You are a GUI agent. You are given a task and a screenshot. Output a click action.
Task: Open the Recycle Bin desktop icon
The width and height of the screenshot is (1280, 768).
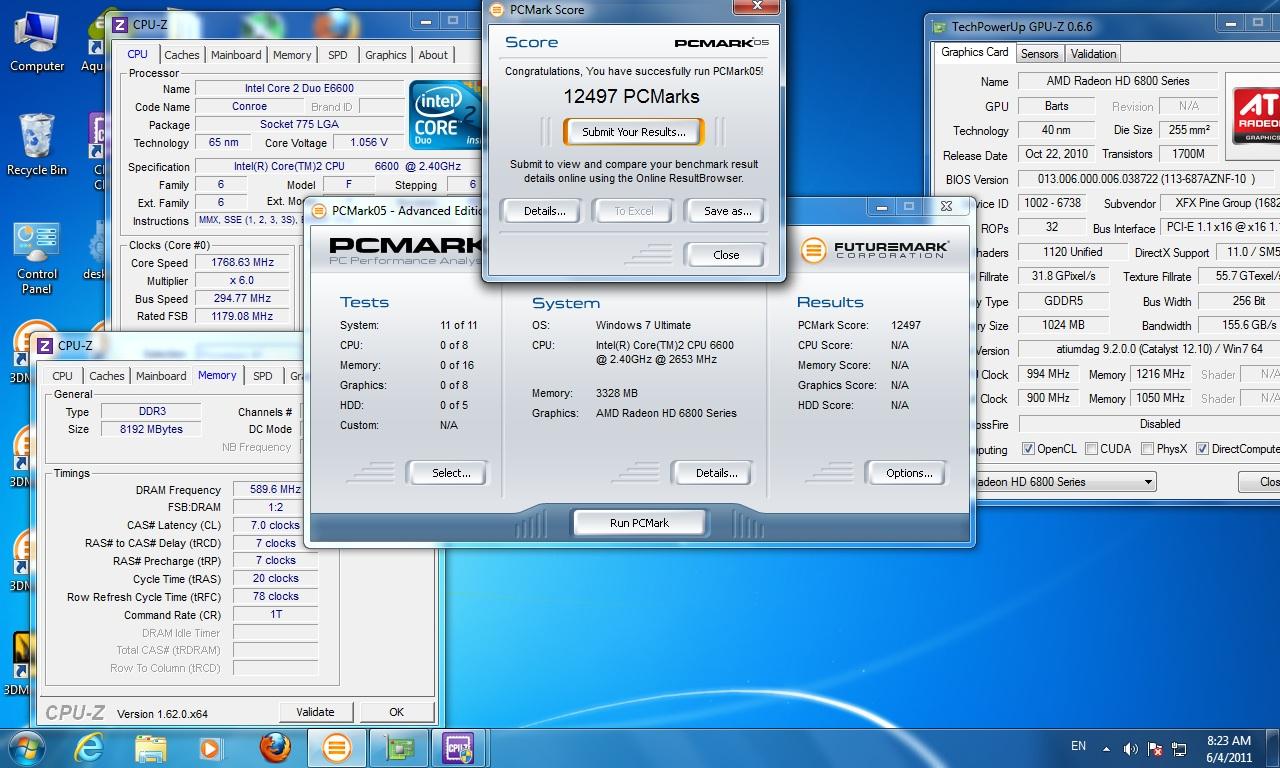coord(37,145)
